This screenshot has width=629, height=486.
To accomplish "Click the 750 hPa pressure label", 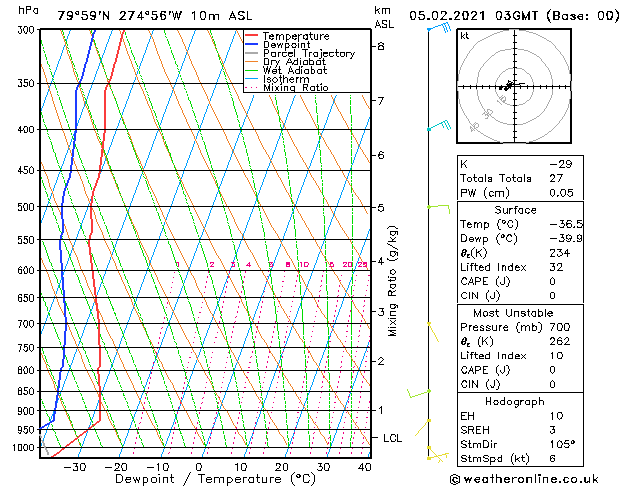I will [x=28, y=348].
